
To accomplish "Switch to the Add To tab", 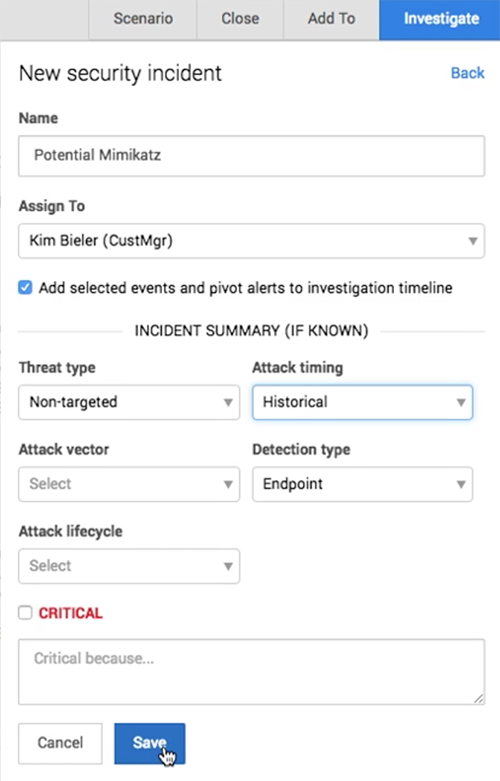I will tap(331, 19).
